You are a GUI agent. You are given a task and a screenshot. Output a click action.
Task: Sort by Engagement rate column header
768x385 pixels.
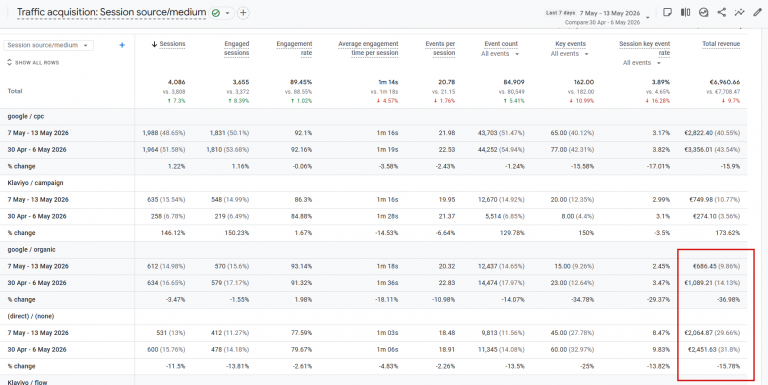pos(294,48)
